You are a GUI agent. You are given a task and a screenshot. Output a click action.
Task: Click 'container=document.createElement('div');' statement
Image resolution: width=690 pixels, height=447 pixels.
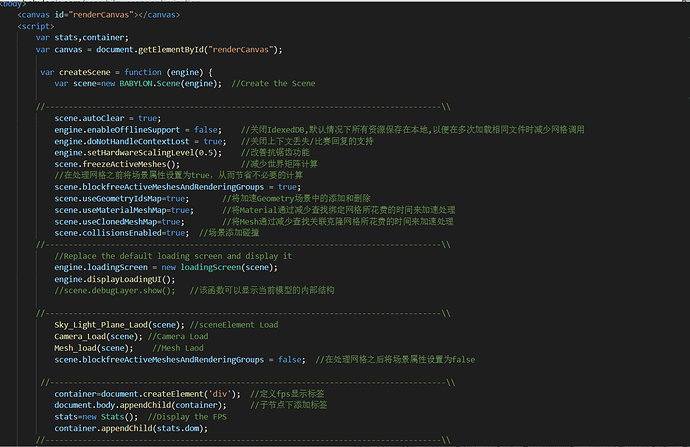147,394
